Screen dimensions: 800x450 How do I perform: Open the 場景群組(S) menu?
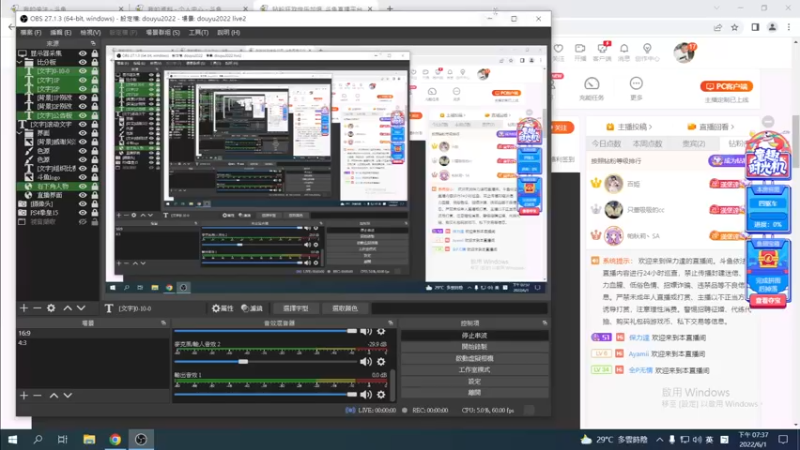(x=162, y=32)
